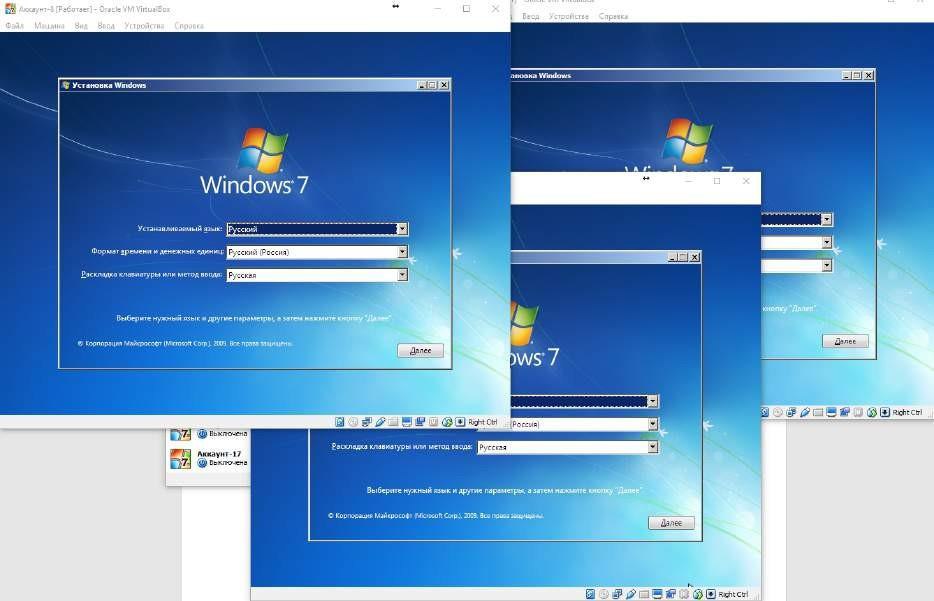Open (Россия) format dropdown arrow in bottom VM window
Viewport: 934px width, 601px height.
pyautogui.click(x=653, y=423)
